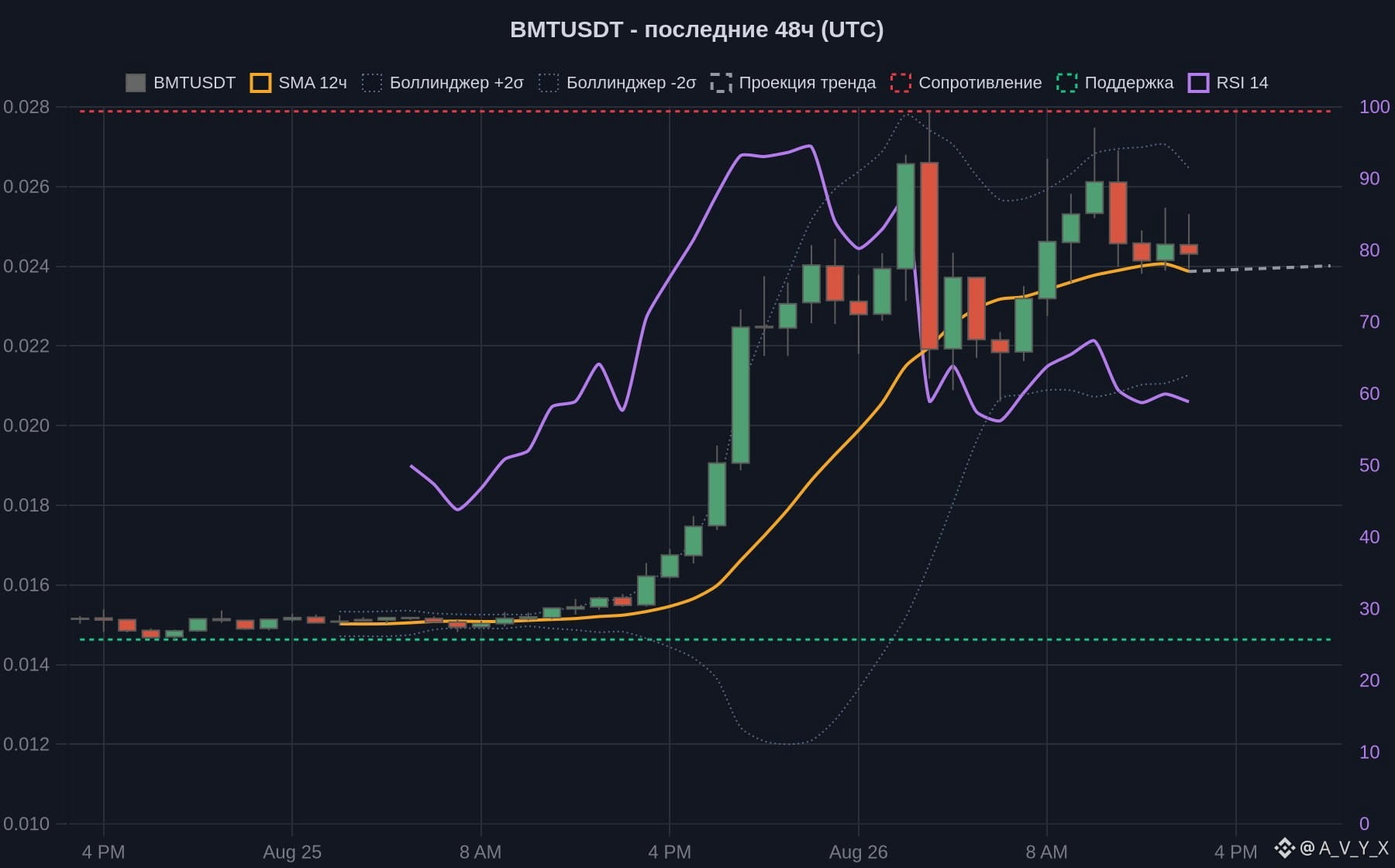Toggle the BMTUSDT series in the legend
Image resolution: width=1395 pixels, height=868 pixels.
coord(181,83)
